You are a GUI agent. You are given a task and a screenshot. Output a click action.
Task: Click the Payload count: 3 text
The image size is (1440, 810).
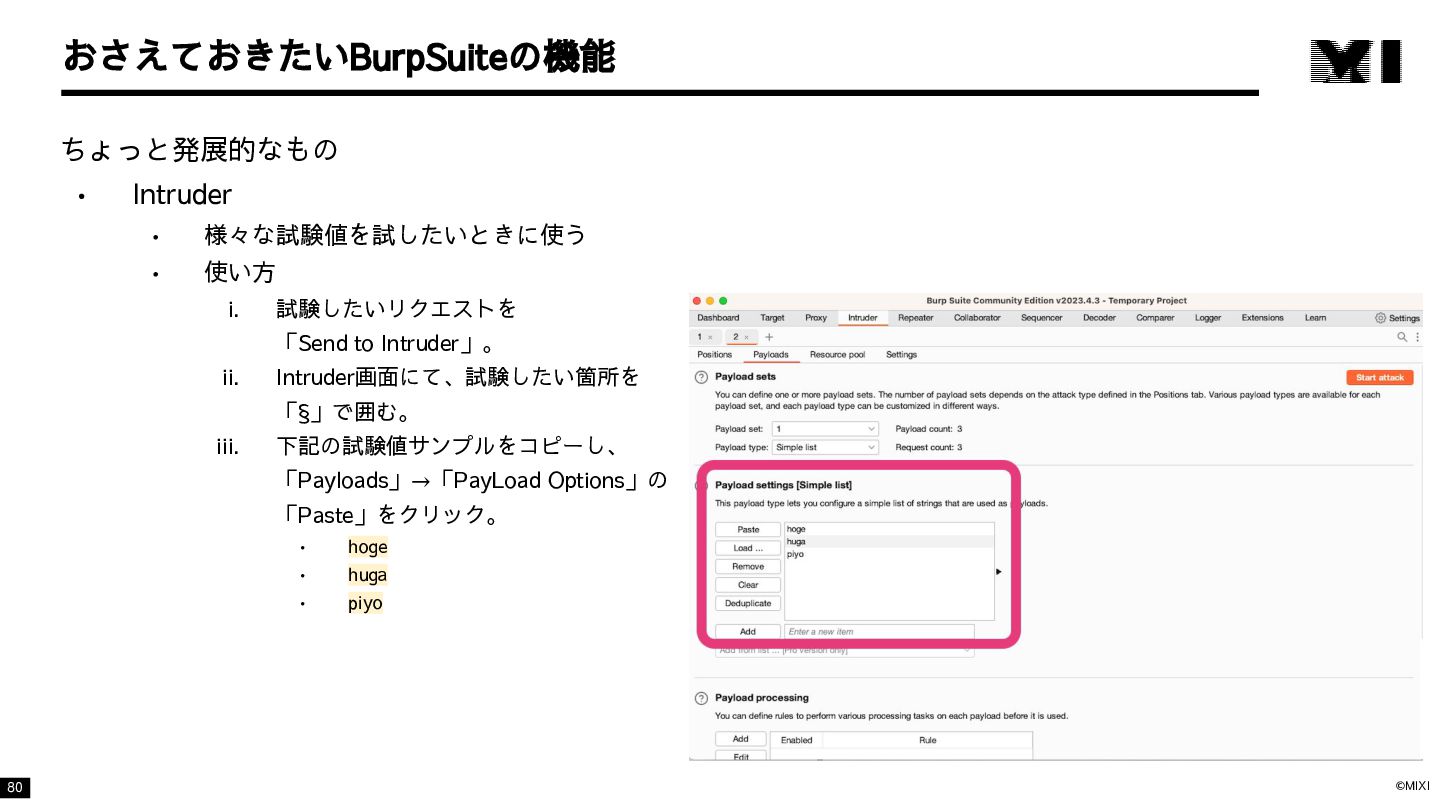point(929,429)
